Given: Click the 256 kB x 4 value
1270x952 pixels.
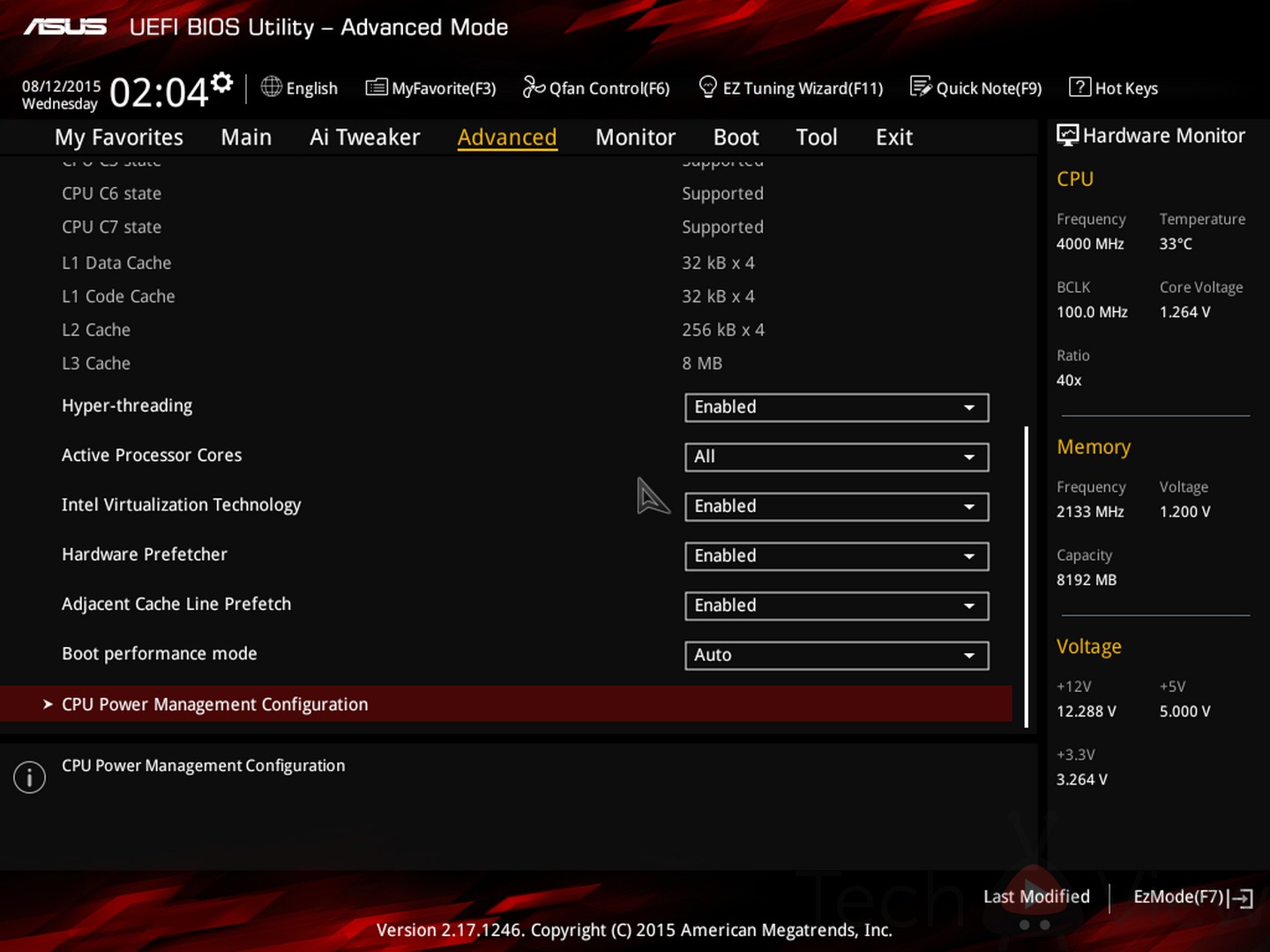Looking at the screenshot, I should coord(723,330).
